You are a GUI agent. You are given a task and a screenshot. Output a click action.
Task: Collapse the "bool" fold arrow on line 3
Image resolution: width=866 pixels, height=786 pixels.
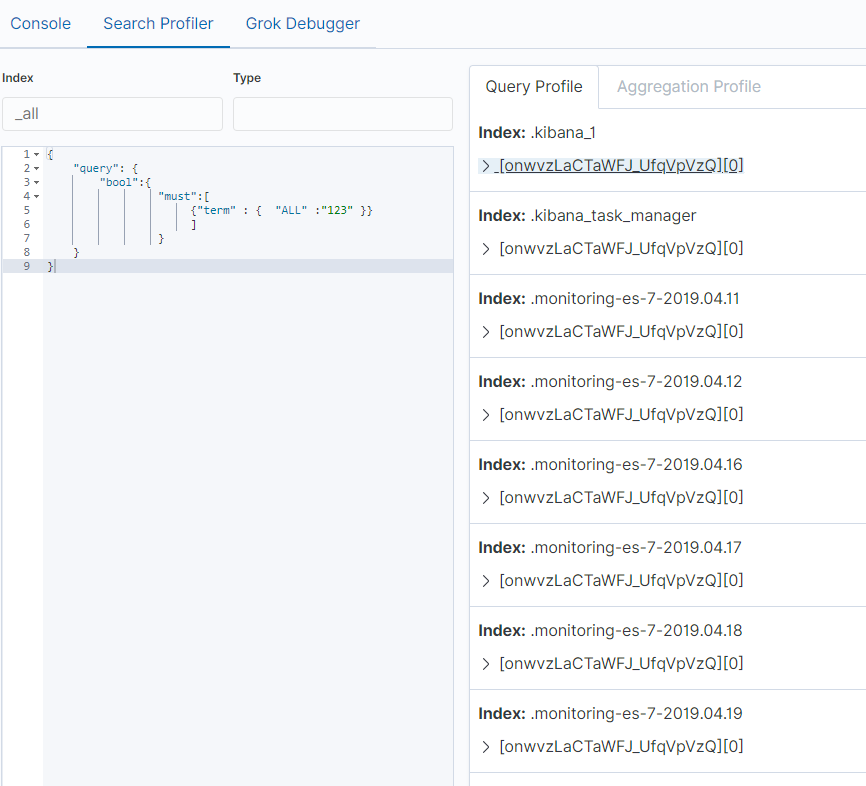(36, 182)
